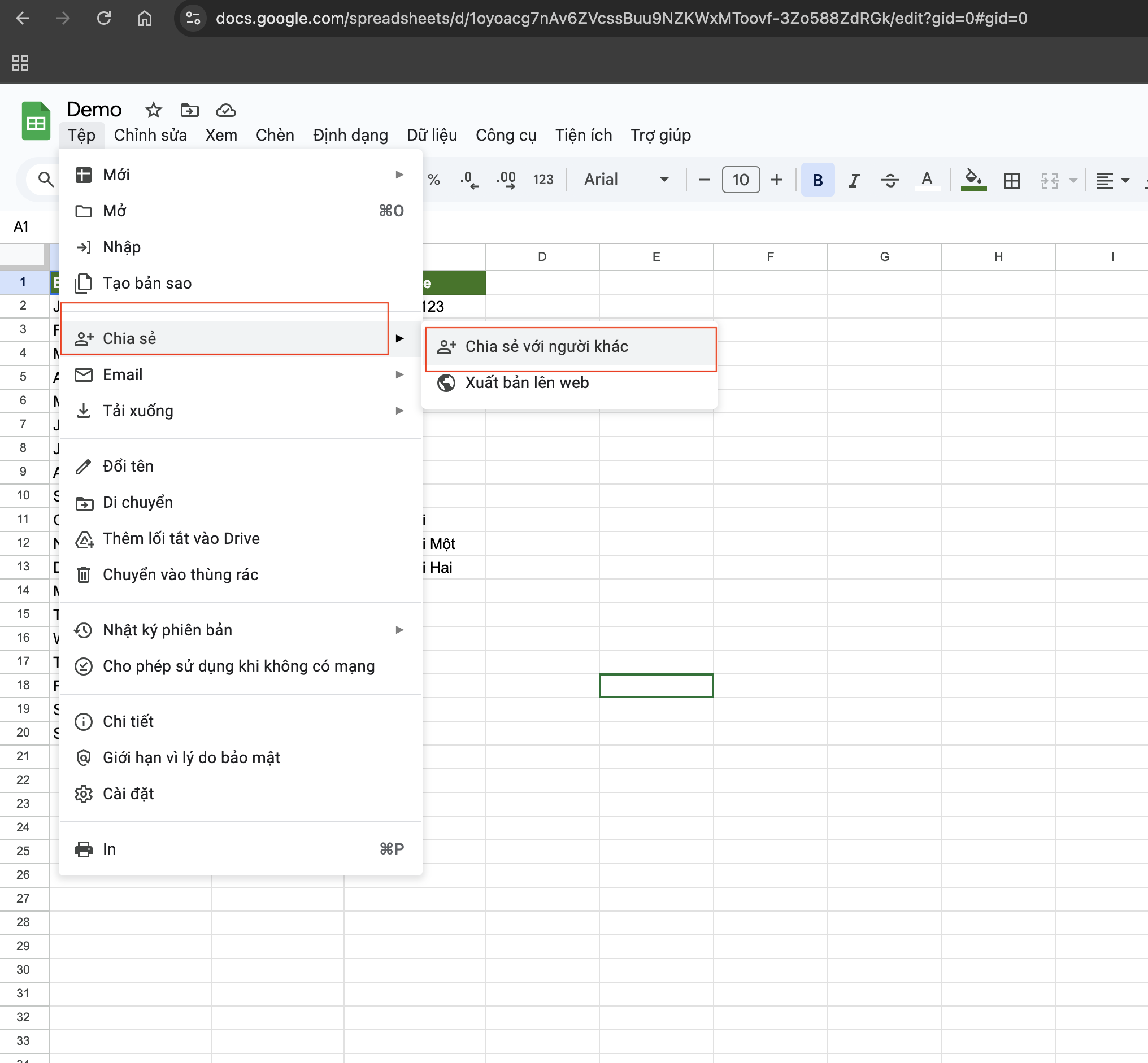
Task: Toggle italic formatting button
Action: [x=854, y=180]
